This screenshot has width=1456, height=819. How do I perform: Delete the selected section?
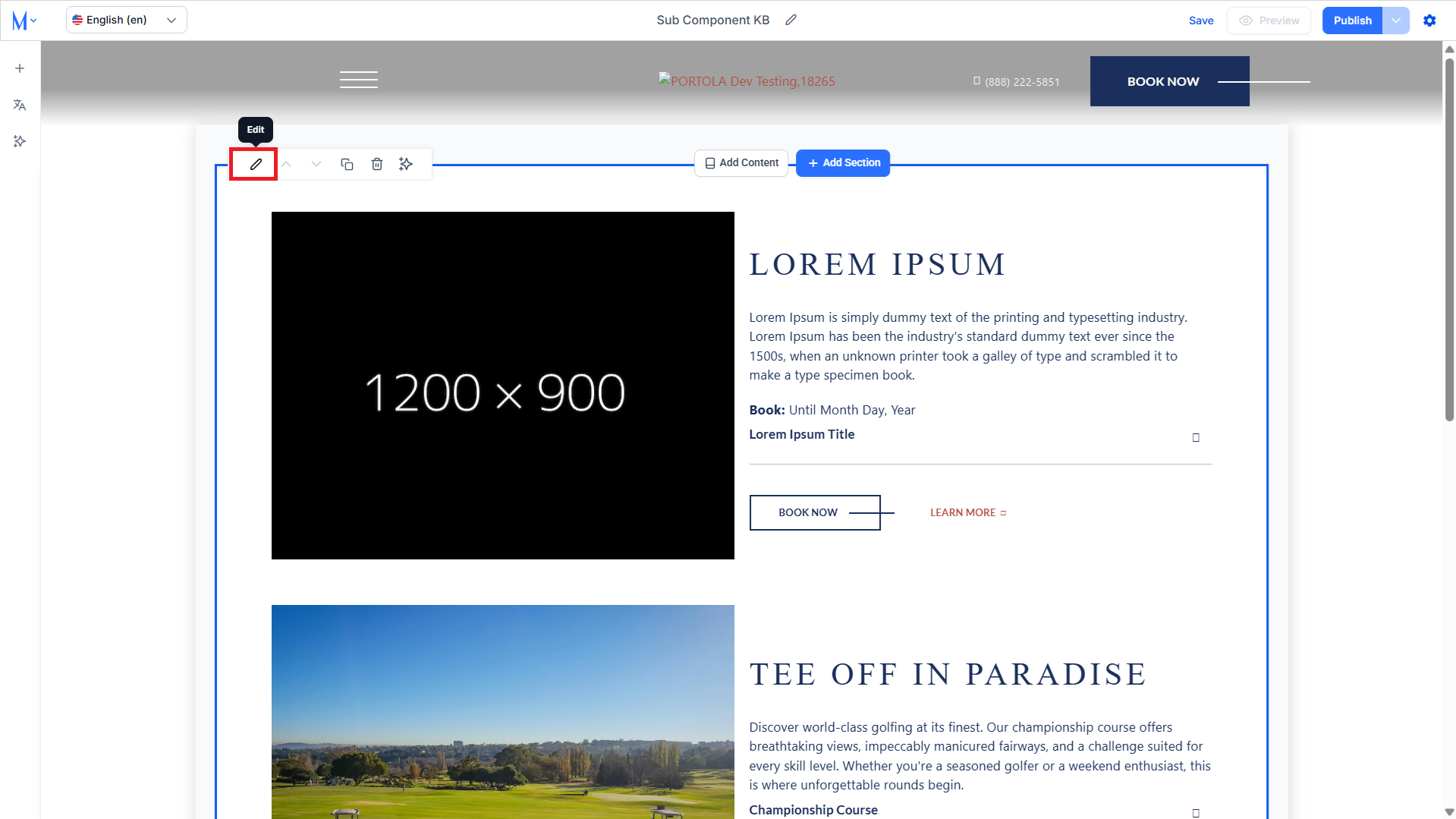click(377, 164)
